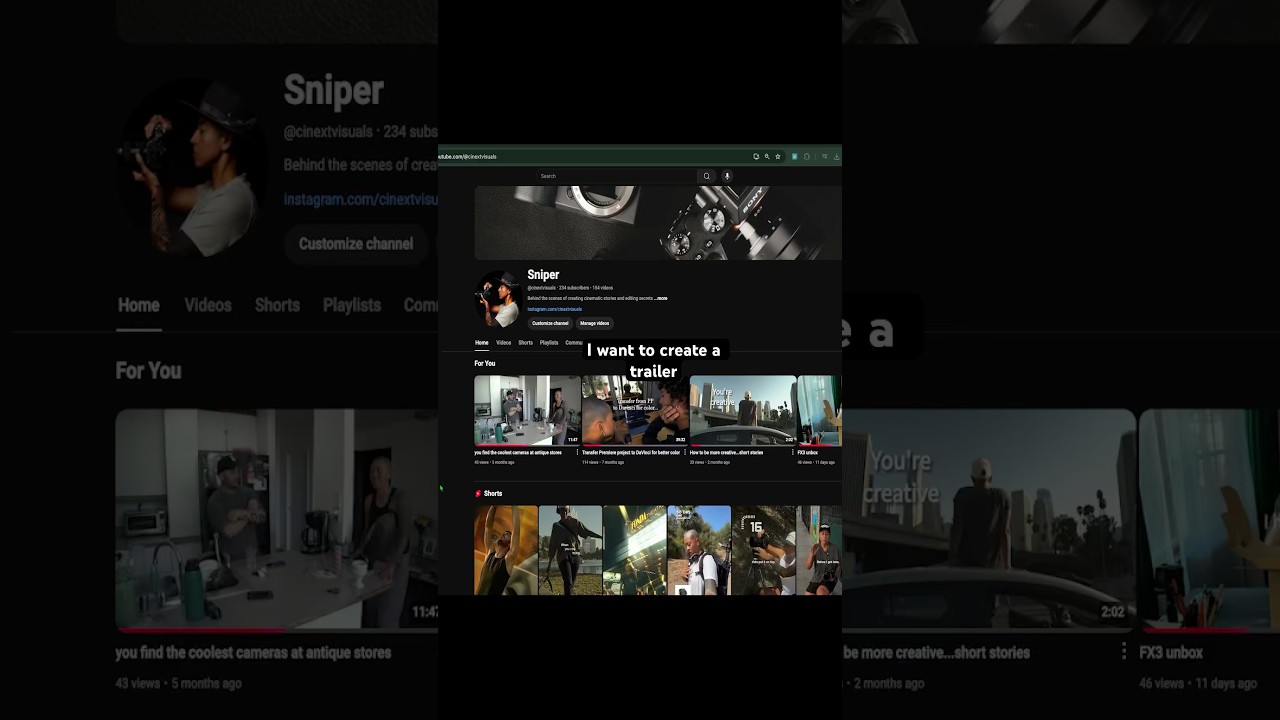Start voice search with the microphone icon
The width and height of the screenshot is (1280, 720).
727,176
